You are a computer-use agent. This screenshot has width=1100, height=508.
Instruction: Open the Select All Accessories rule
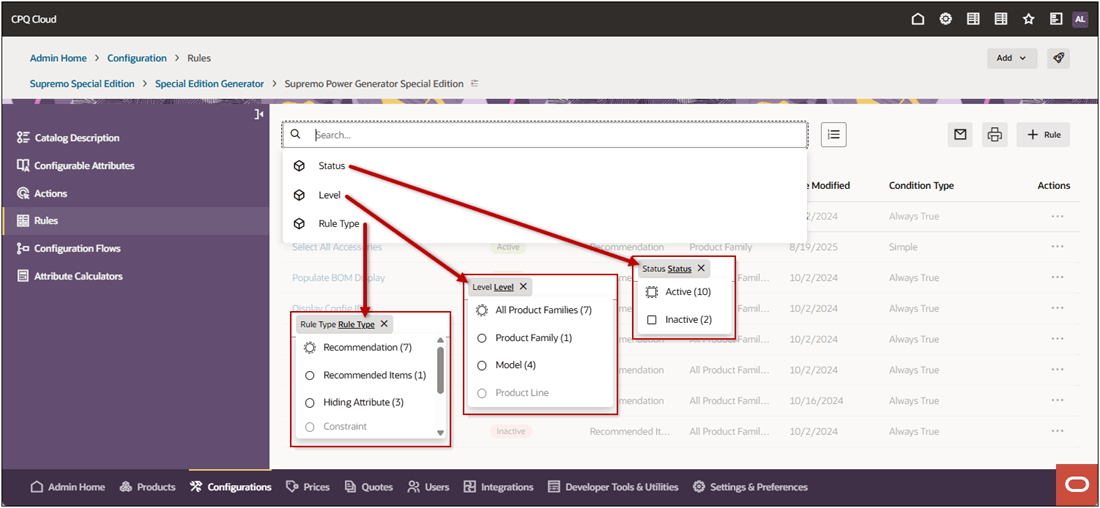pyautogui.click(x=337, y=247)
